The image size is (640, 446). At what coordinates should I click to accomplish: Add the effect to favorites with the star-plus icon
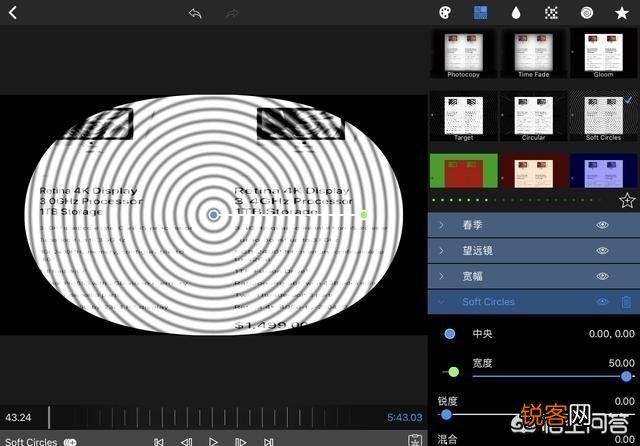627,200
